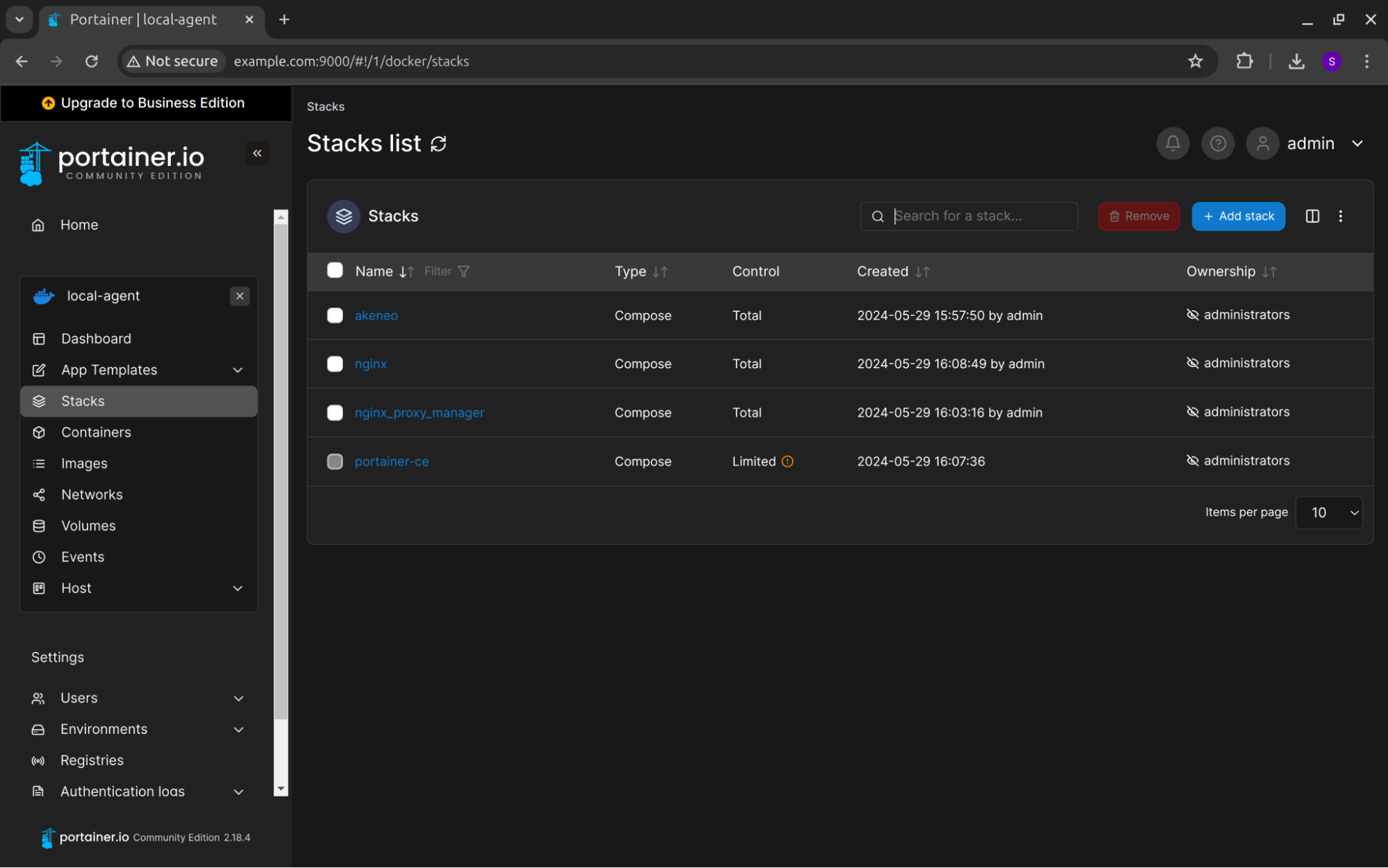This screenshot has height=868, width=1388.
Task: Open the Items per page dropdown
Action: [x=1329, y=513]
